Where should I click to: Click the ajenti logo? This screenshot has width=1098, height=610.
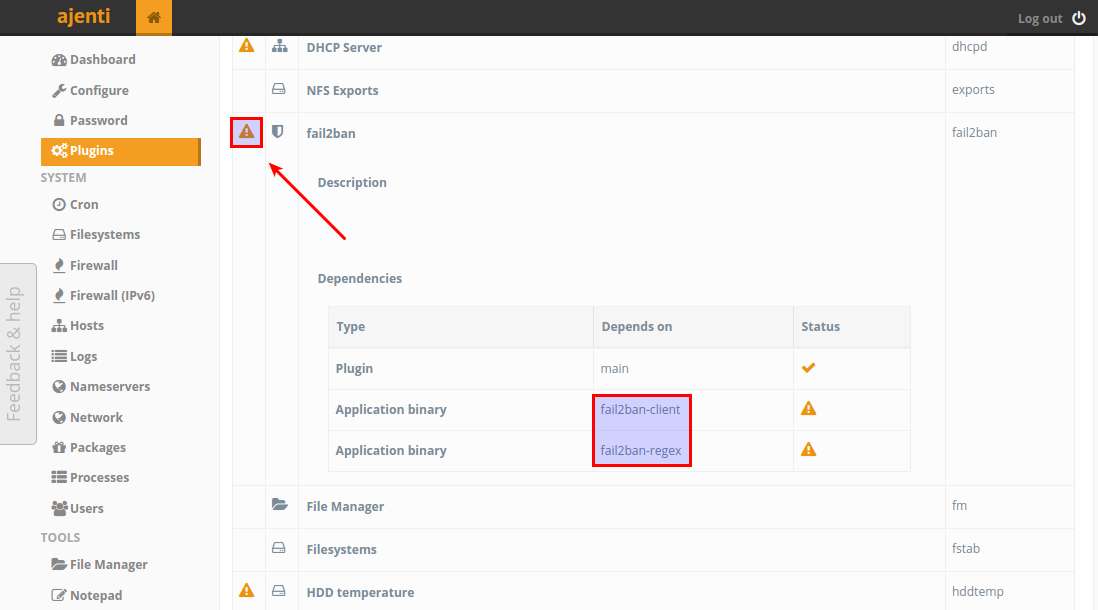83,16
